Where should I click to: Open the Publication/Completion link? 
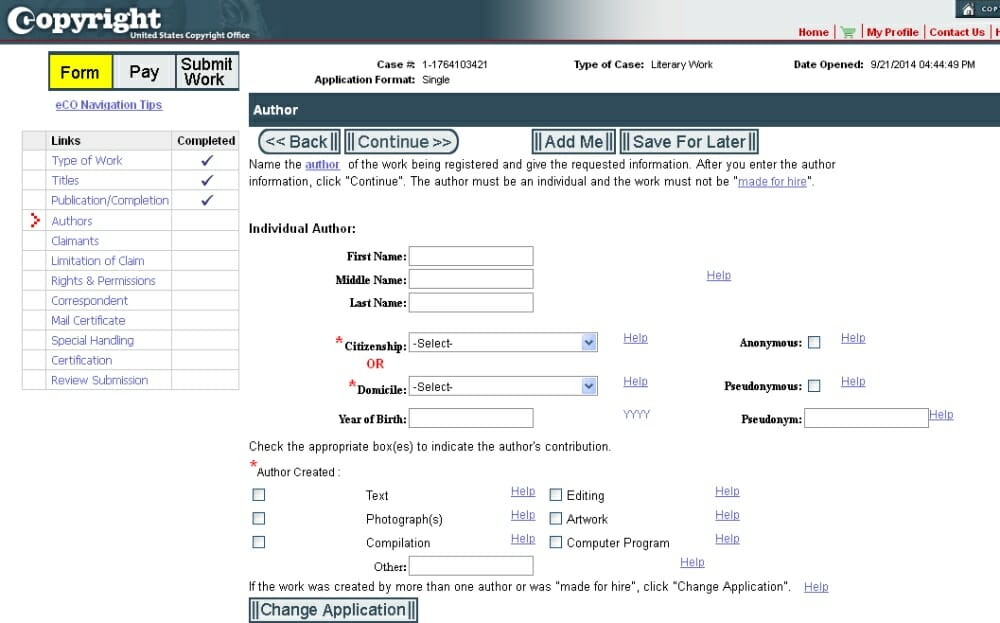click(x=110, y=200)
